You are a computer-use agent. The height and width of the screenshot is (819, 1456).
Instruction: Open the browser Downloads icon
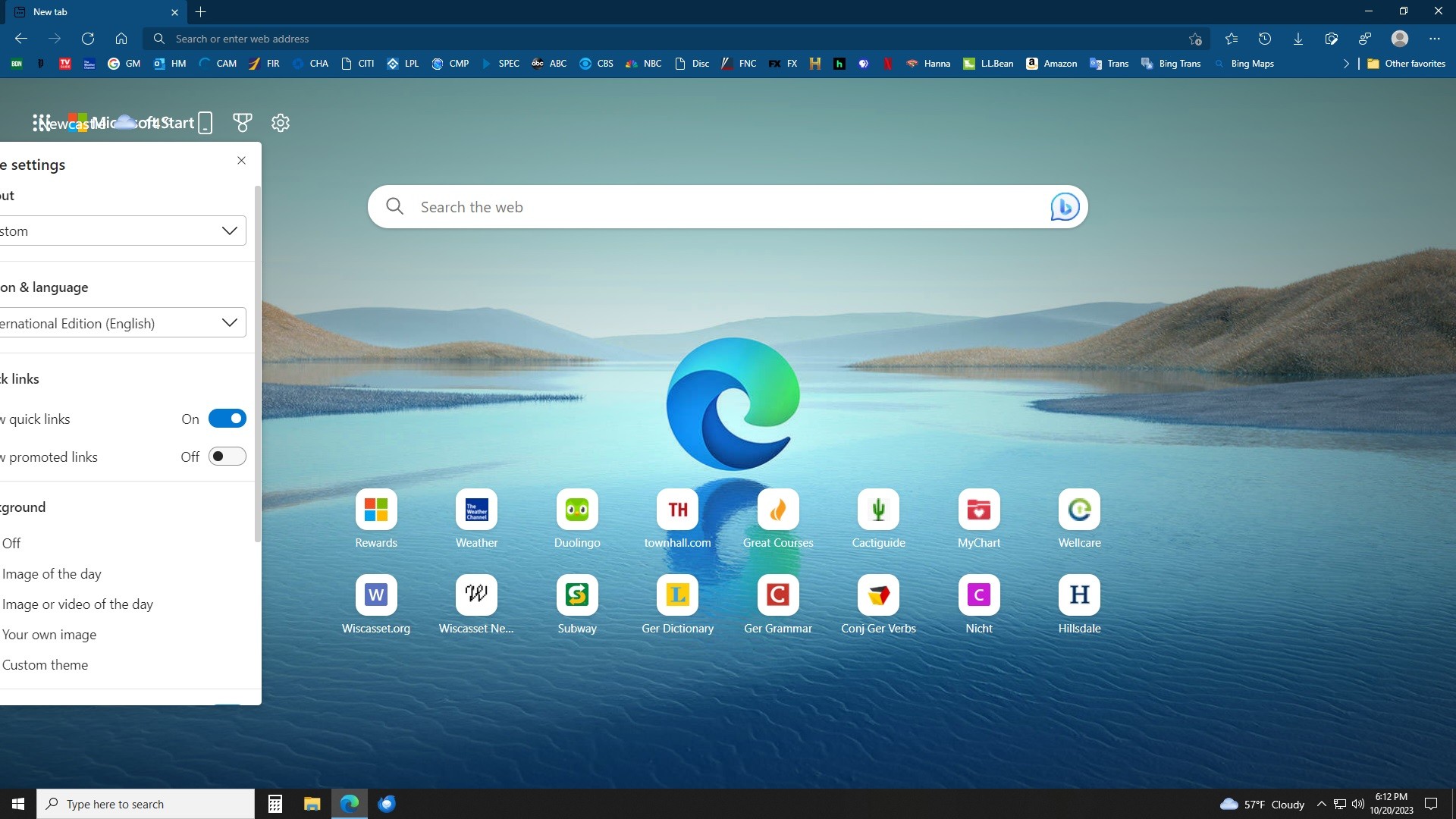coord(1298,39)
